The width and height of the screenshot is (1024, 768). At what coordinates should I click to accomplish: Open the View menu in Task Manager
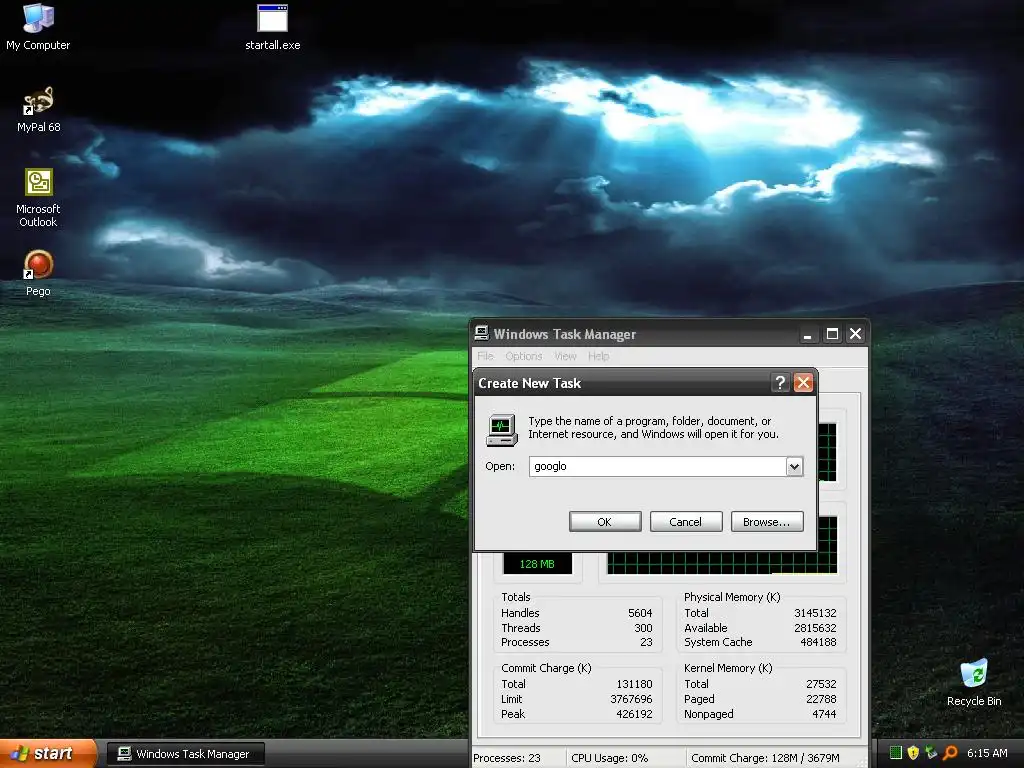click(566, 356)
